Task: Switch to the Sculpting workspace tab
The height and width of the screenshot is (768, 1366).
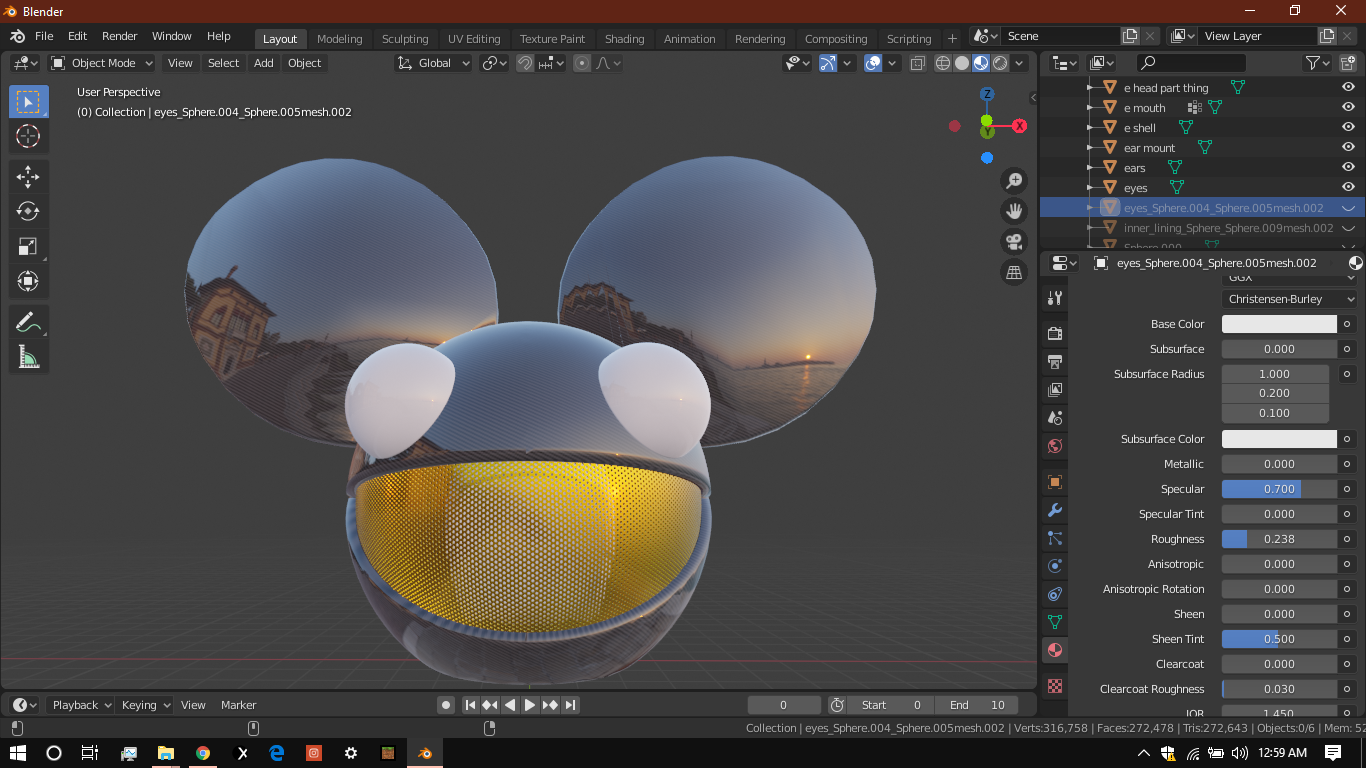Action: (405, 39)
